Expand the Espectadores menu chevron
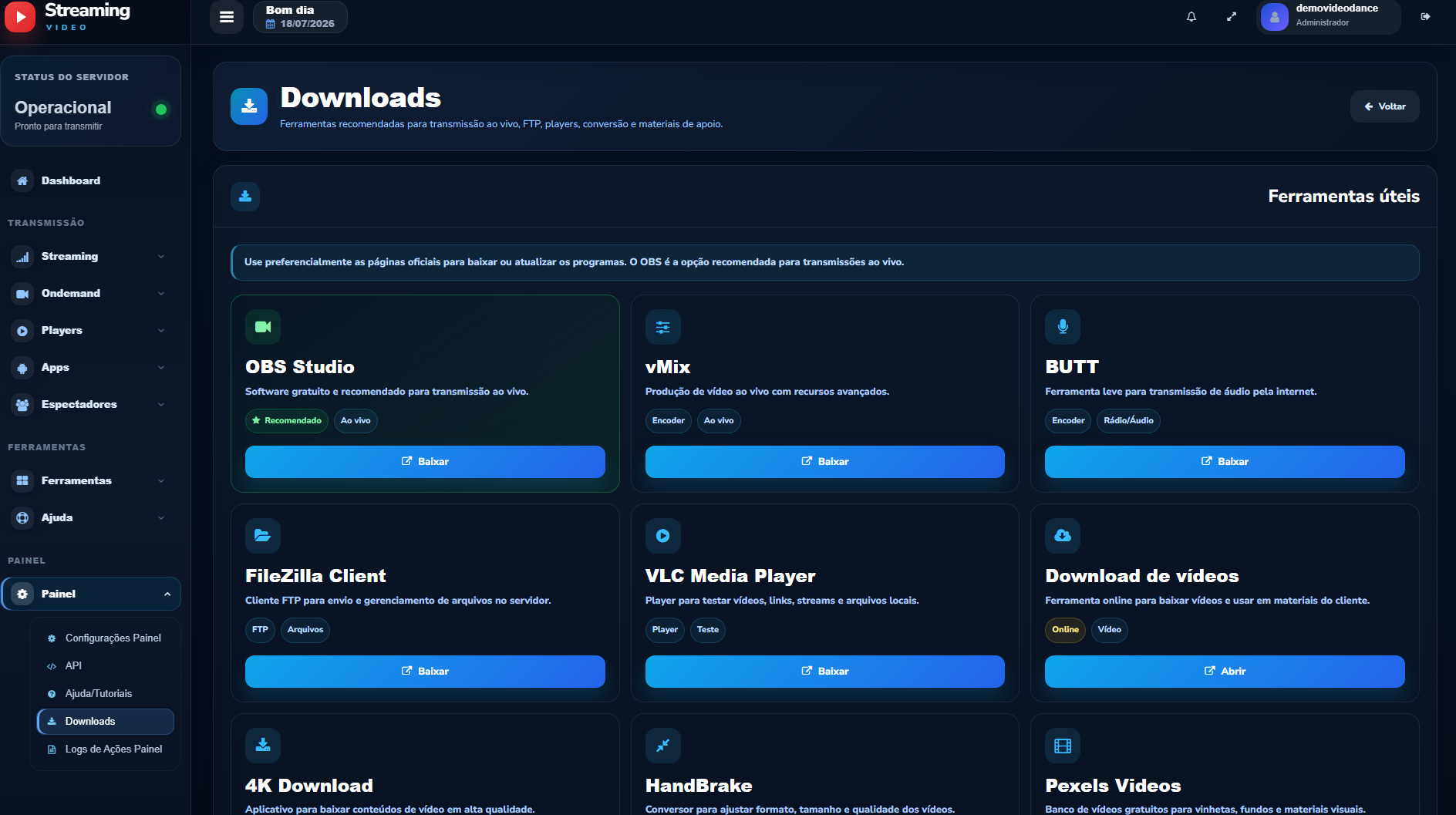The height and width of the screenshot is (815, 1456). (161, 404)
